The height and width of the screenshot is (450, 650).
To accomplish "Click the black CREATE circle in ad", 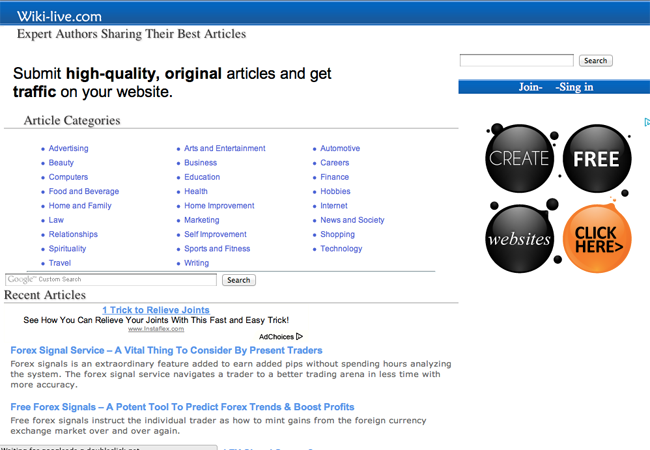I will (519, 158).
